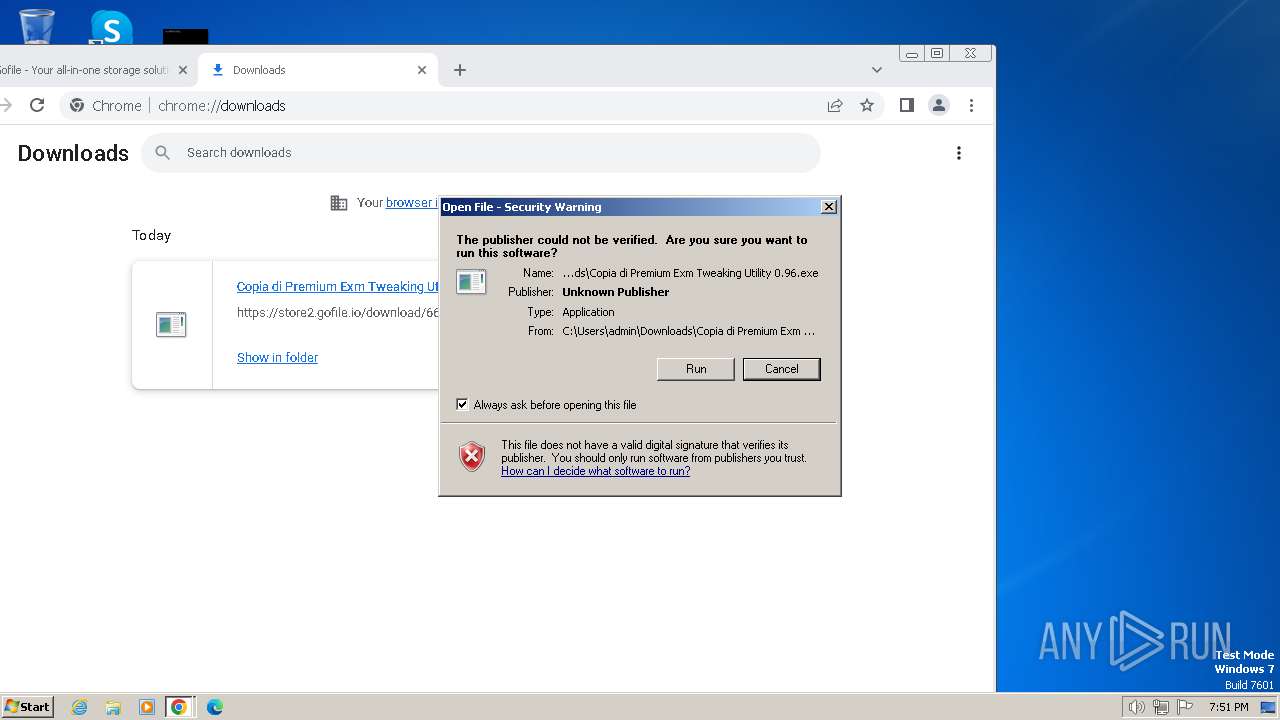The width and height of the screenshot is (1280, 720).
Task: Open Windows Media Player from the taskbar
Action: click(146, 707)
